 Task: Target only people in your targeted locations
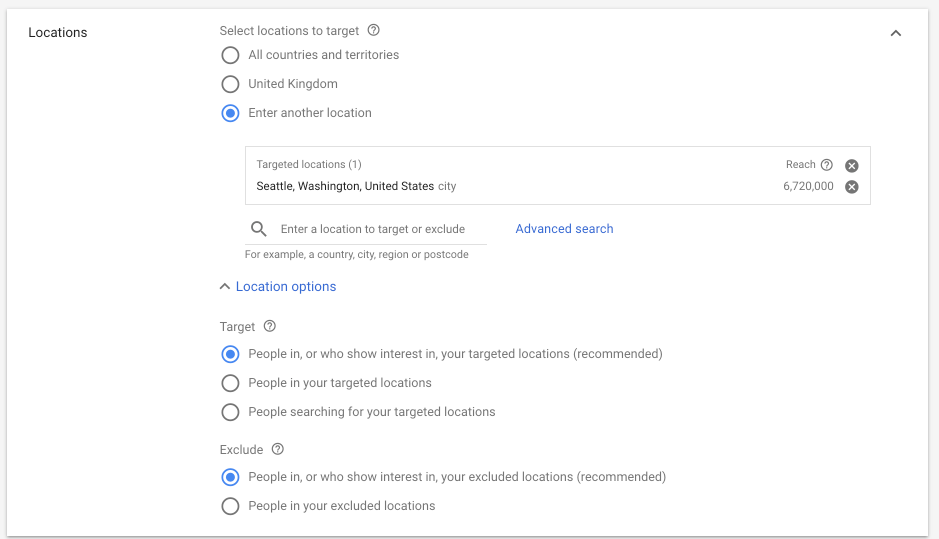(x=230, y=383)
